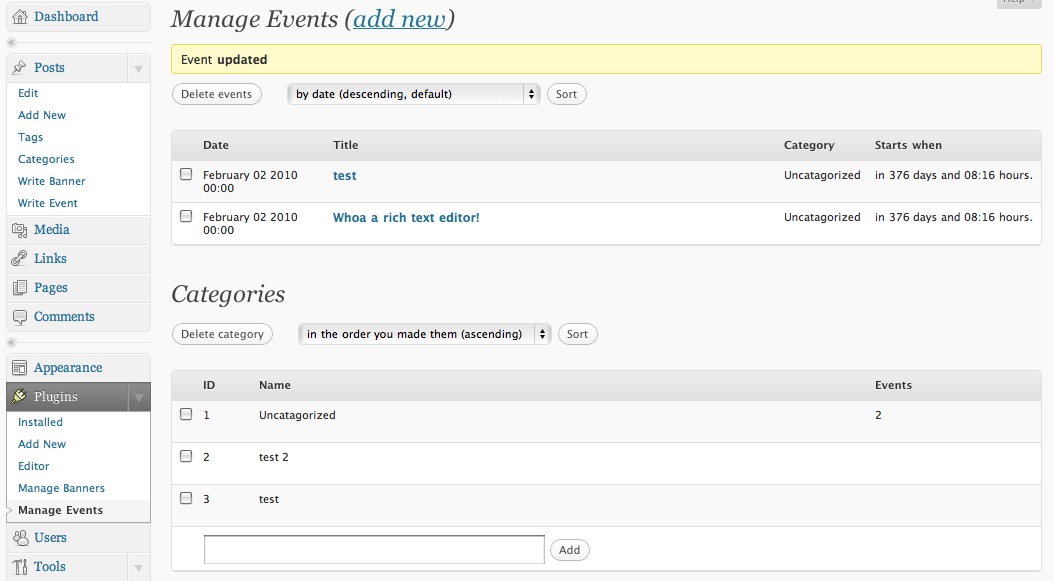
Task: Click the Dashboard house icon
Action: click(x=20, y=17)
